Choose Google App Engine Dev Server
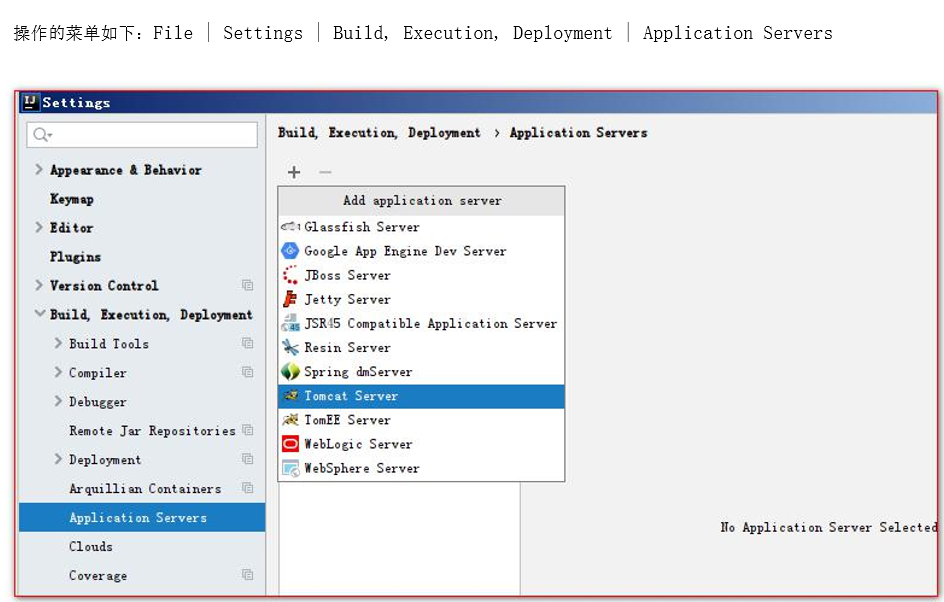The height and width of the screenshot is (602, 944). (x=421, y=251)
